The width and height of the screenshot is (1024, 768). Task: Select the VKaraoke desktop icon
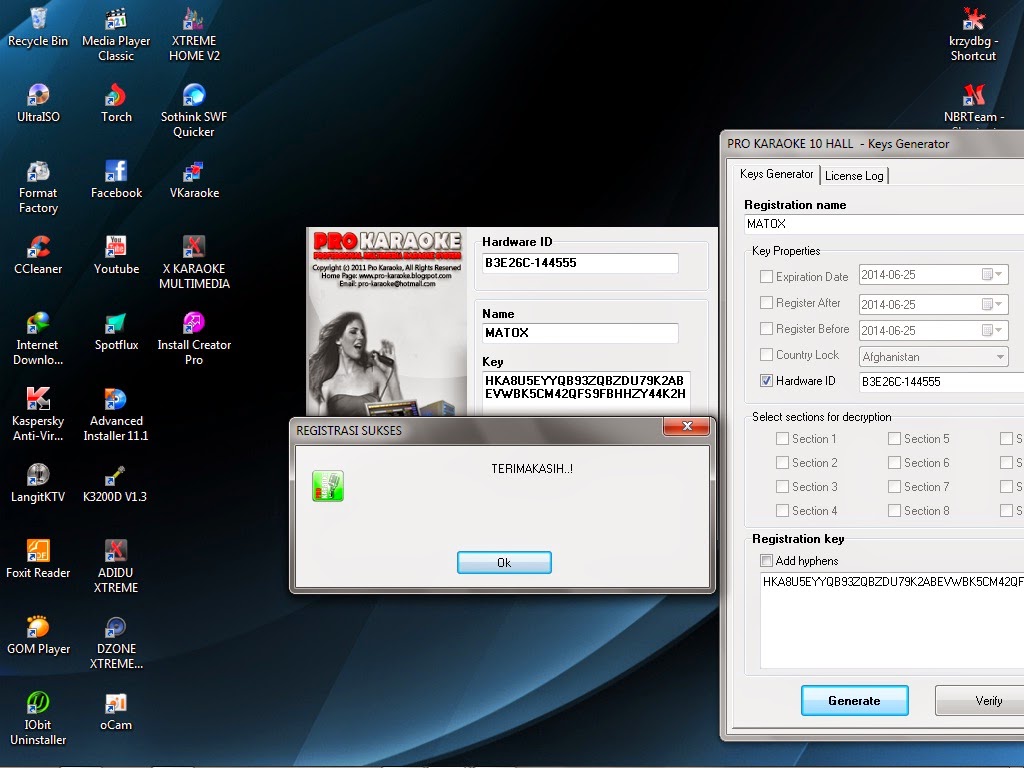tap(194, 180)
